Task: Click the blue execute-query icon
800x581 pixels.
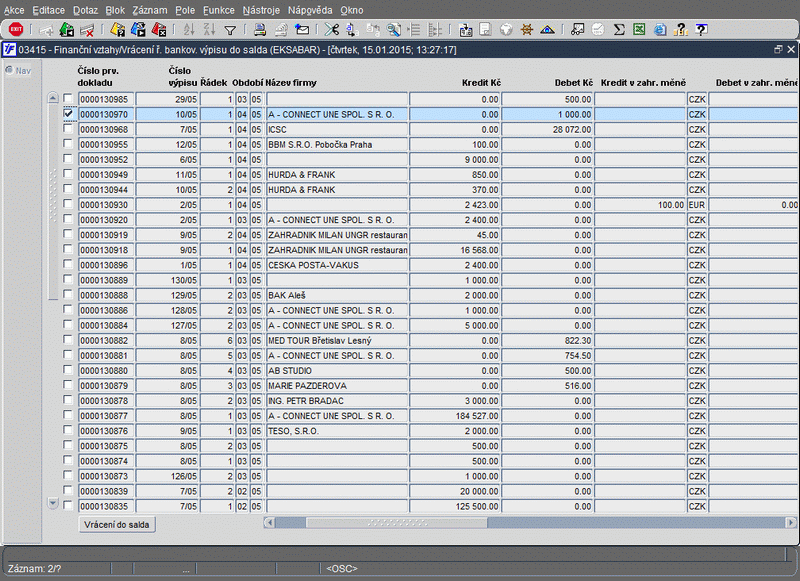Action: [x=138, y=30]
